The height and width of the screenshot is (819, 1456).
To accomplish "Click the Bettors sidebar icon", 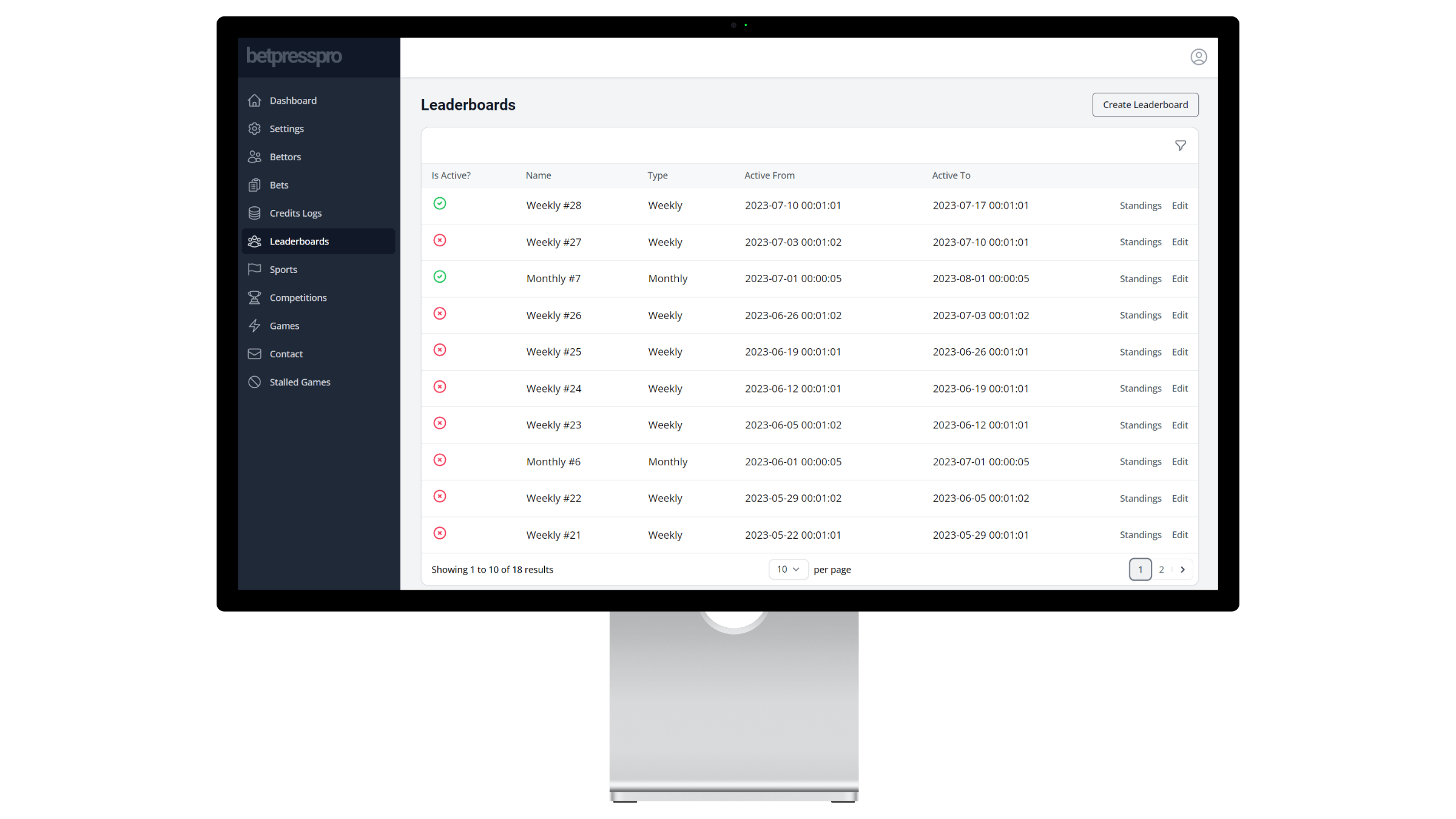I will pos(255,156).
